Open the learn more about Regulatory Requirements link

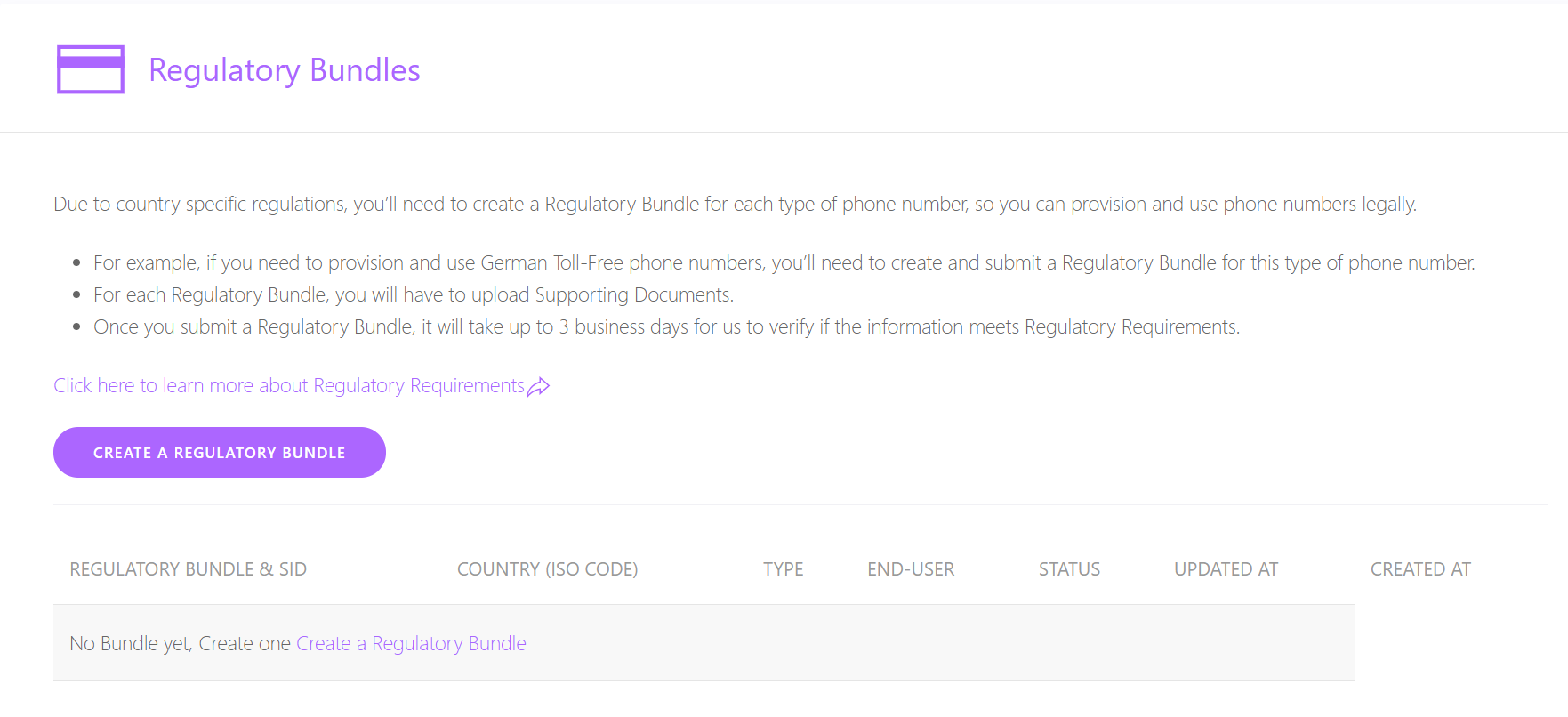point(289,385)
